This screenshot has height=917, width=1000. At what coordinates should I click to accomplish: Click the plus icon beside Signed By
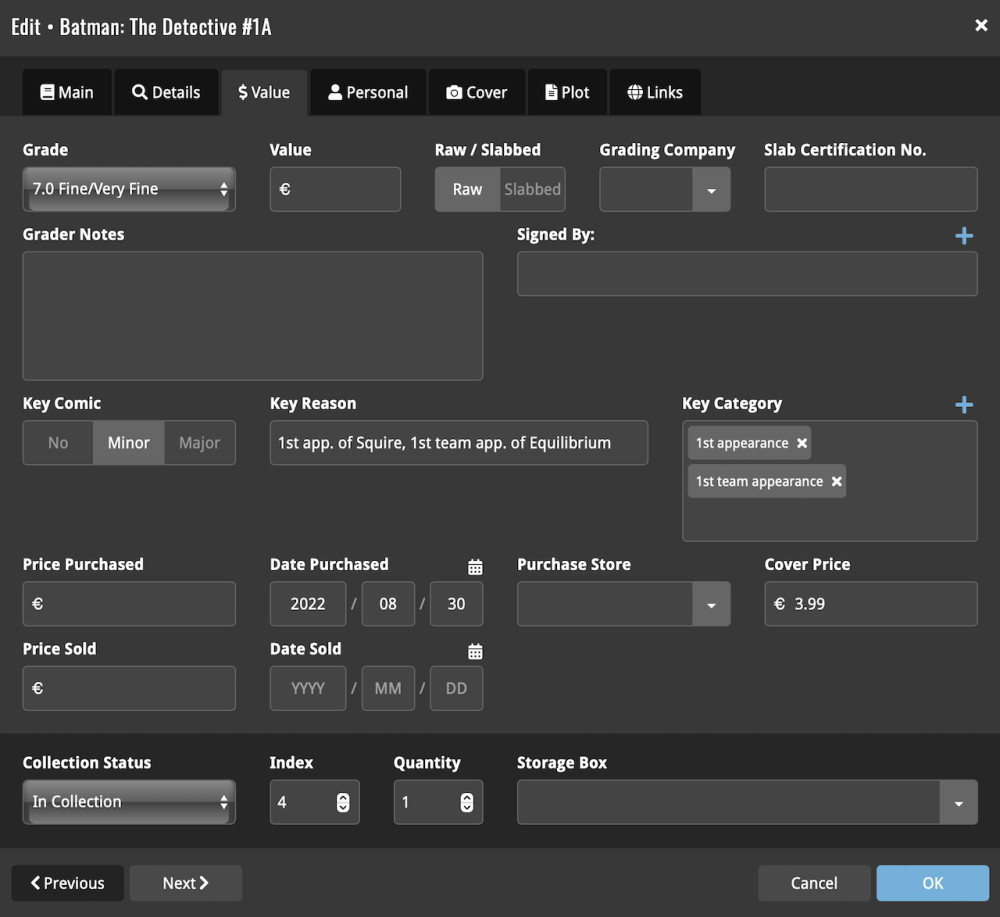pyautogui.click(x=964, y=236)
